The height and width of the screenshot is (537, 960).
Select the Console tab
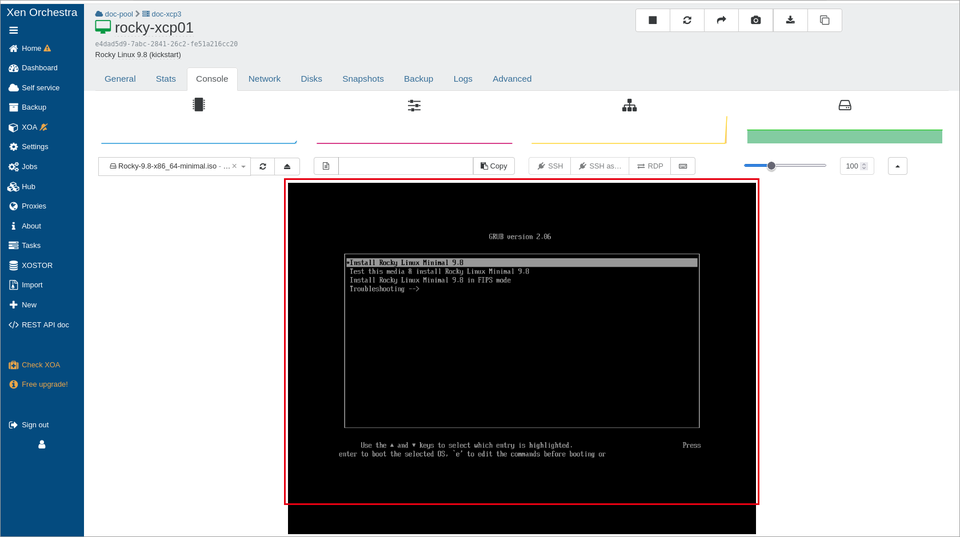point(212,79)
